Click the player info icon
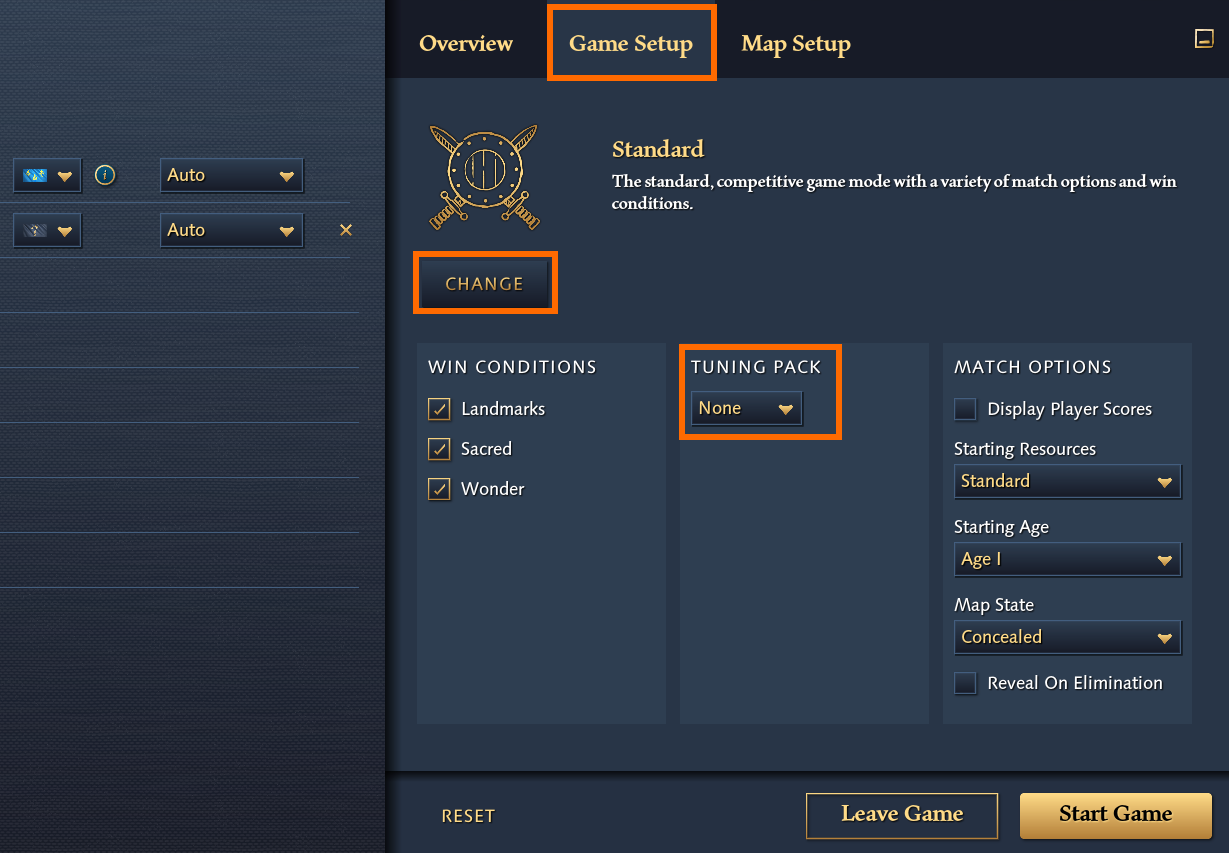This screenshot has height=853, width=1229. [x=105, y=175]
